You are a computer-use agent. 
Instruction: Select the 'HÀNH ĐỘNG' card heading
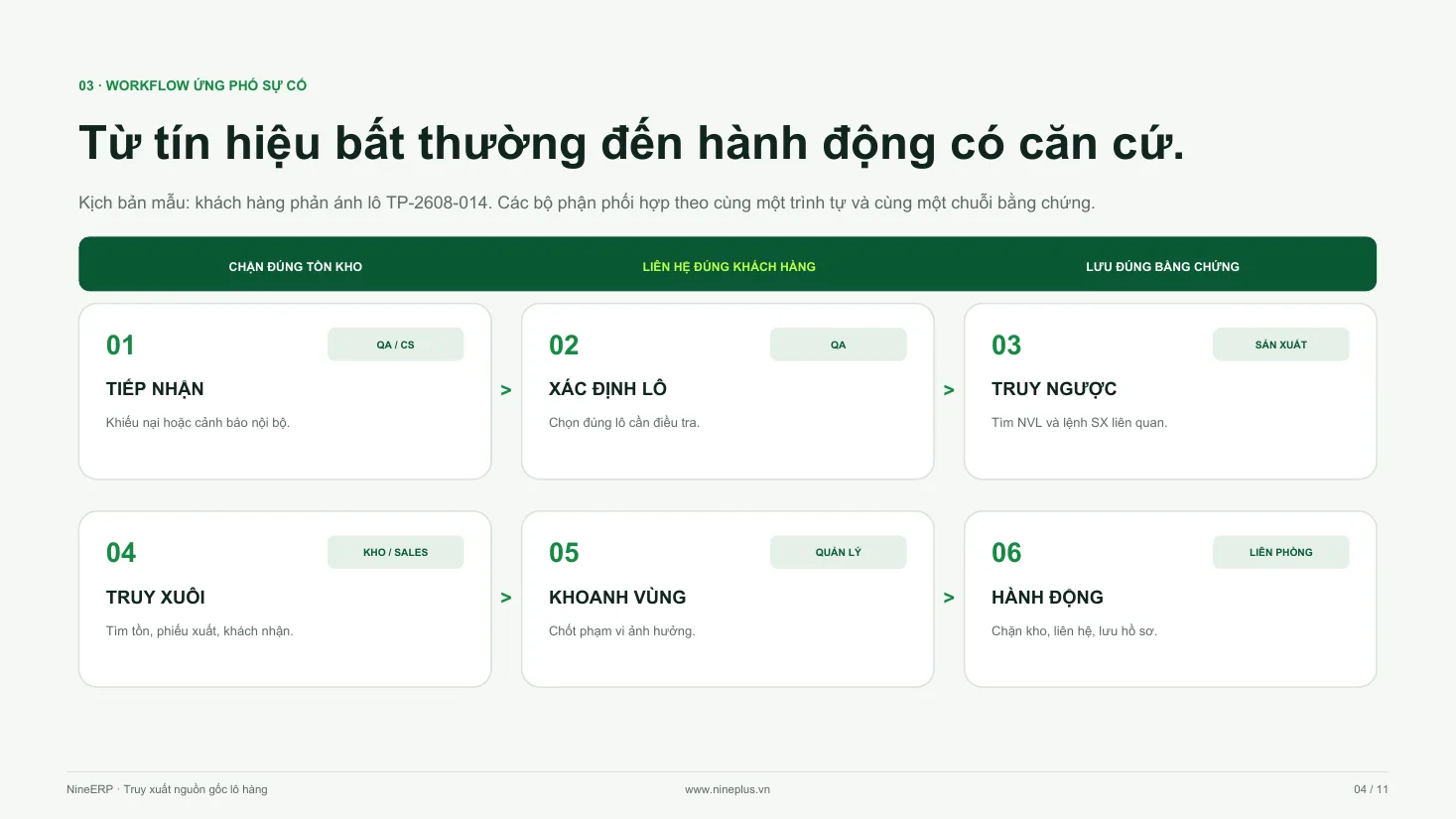pyautogui.click(x=1047, y=598)
